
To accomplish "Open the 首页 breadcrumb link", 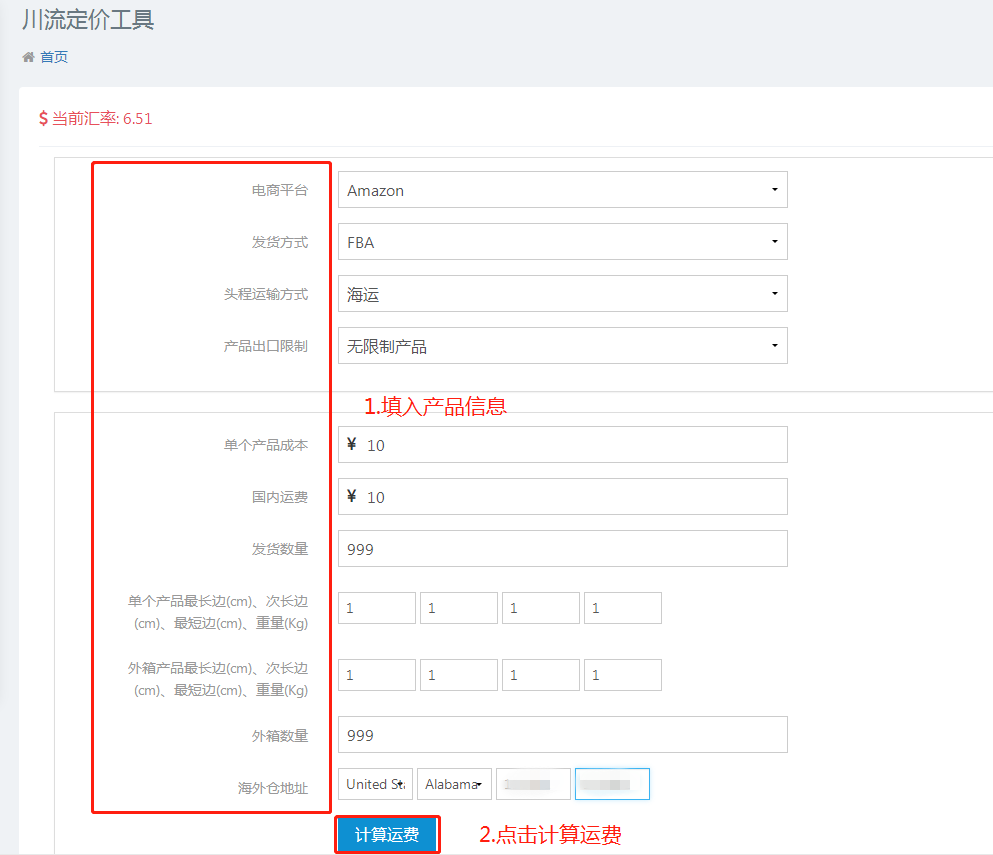I will tap(54, 57).
